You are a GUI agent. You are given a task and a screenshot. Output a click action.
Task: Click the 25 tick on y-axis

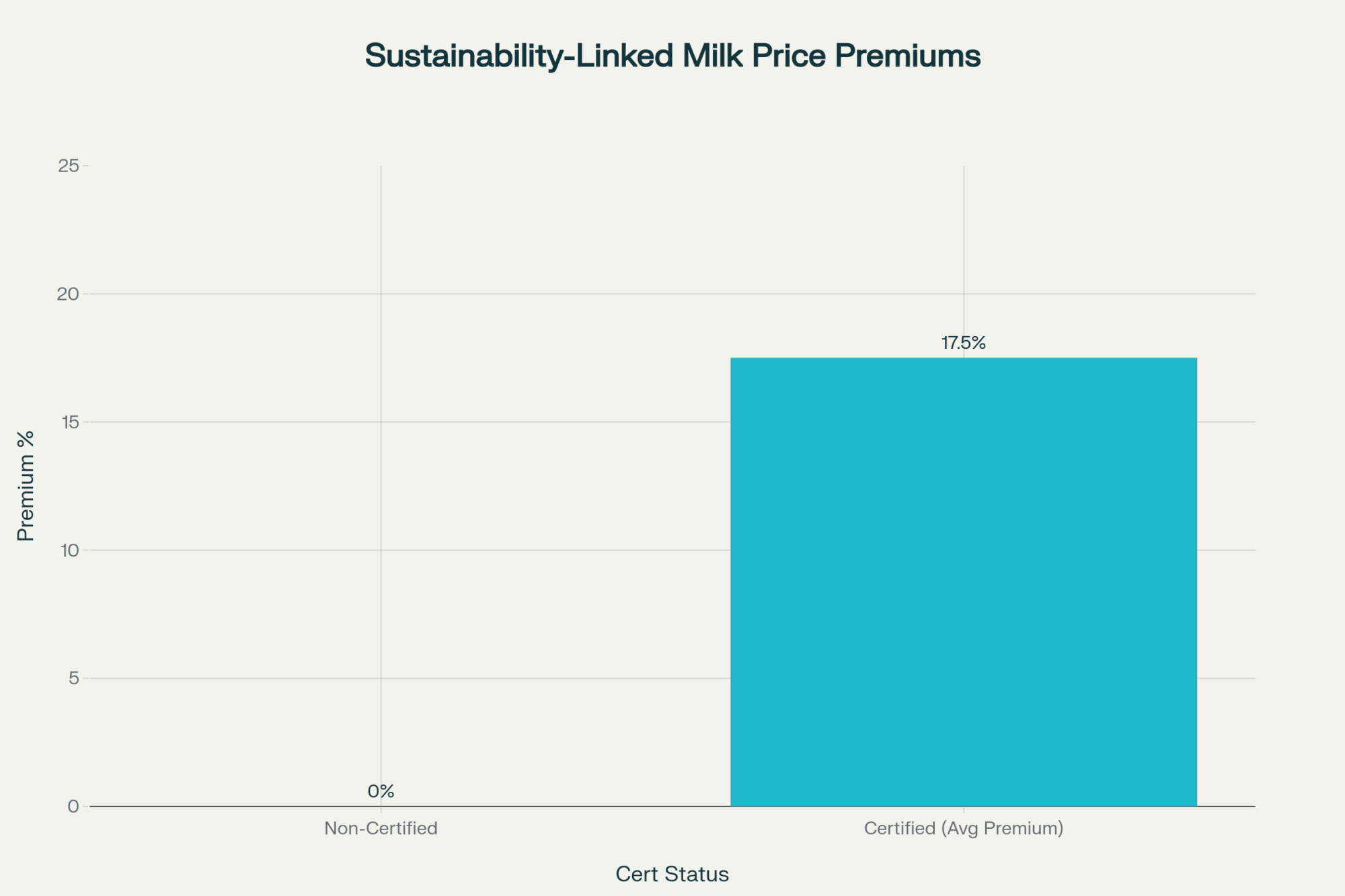69,166
